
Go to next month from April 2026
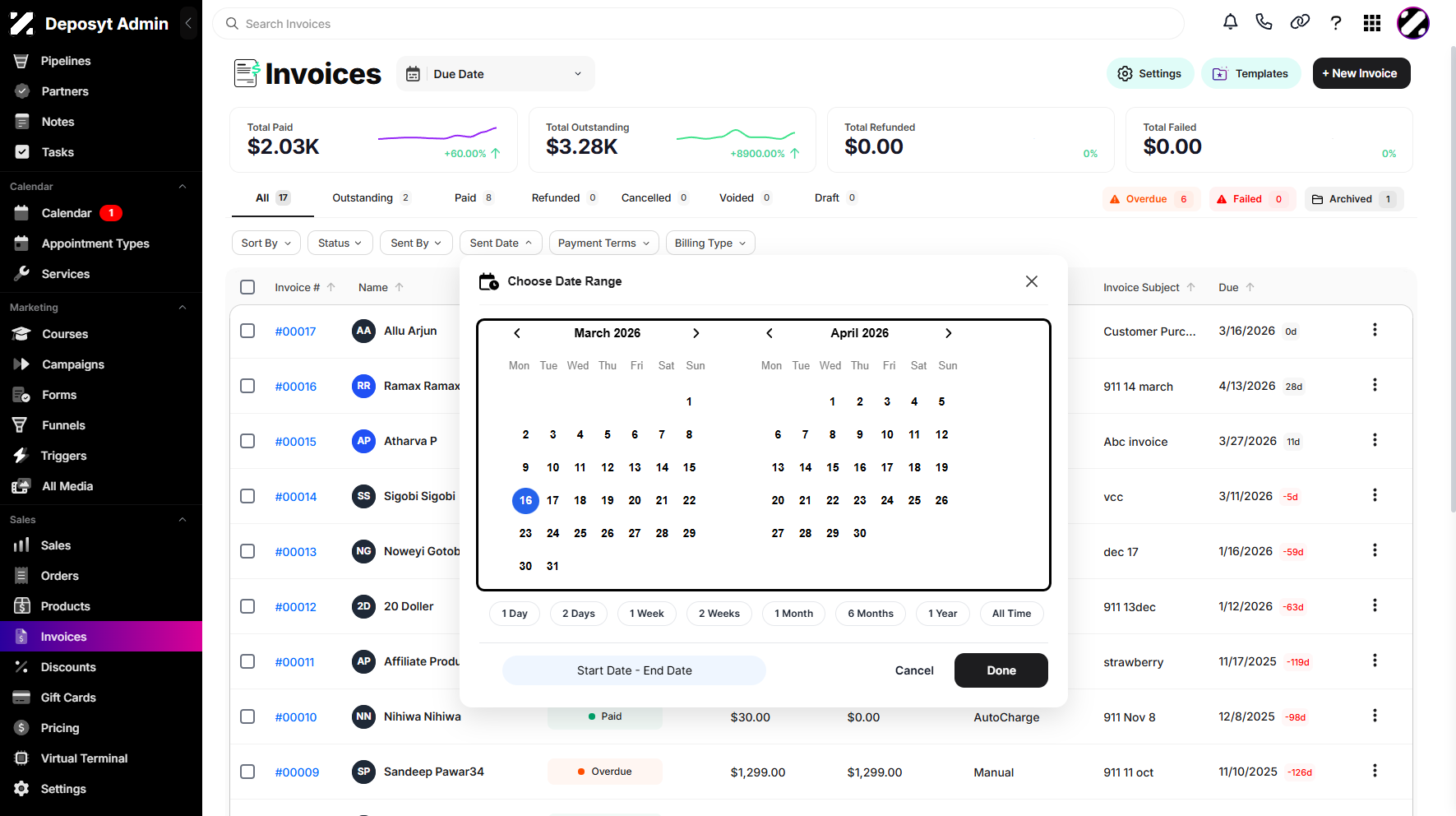949,333
